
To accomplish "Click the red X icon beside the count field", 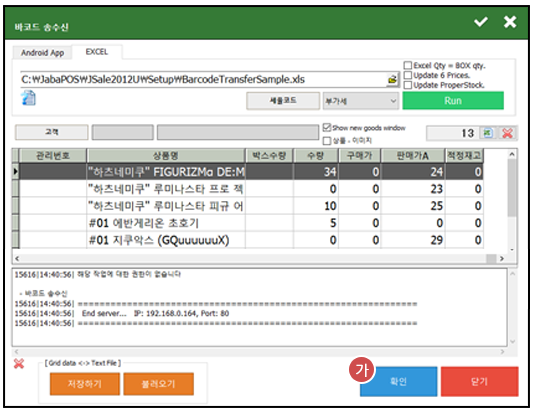I will tap(507, 133).
